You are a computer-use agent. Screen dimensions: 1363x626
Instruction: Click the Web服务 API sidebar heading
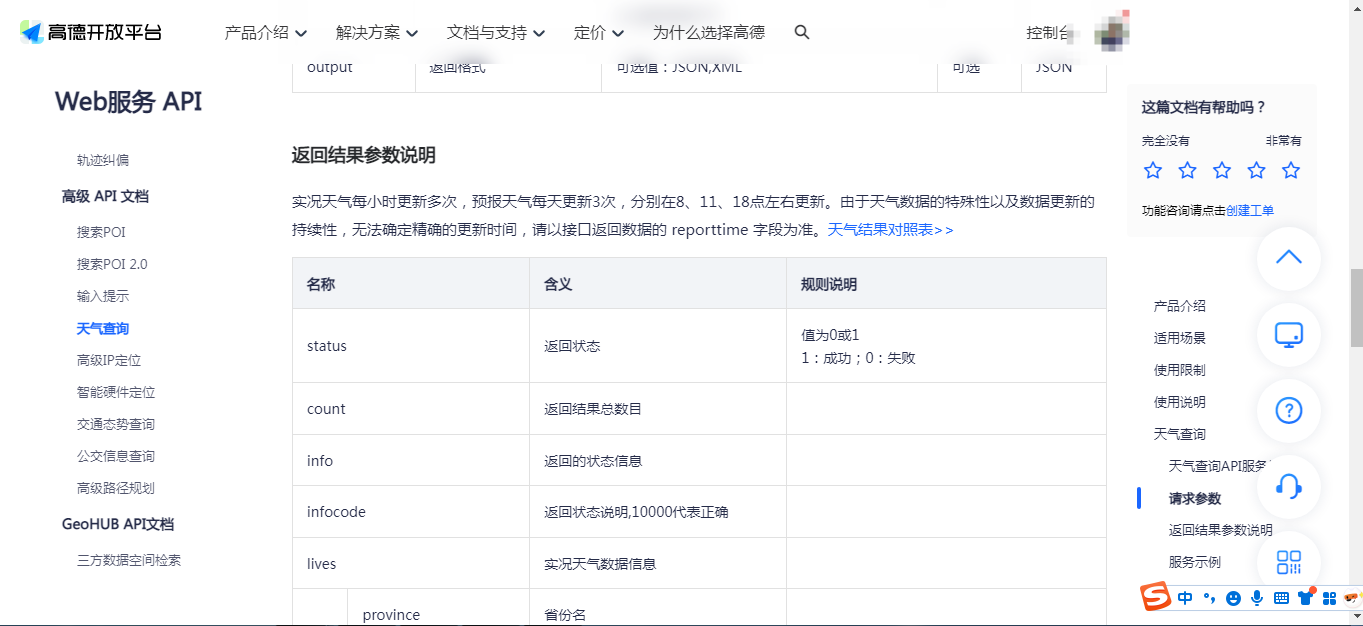[x=128, y=101]
